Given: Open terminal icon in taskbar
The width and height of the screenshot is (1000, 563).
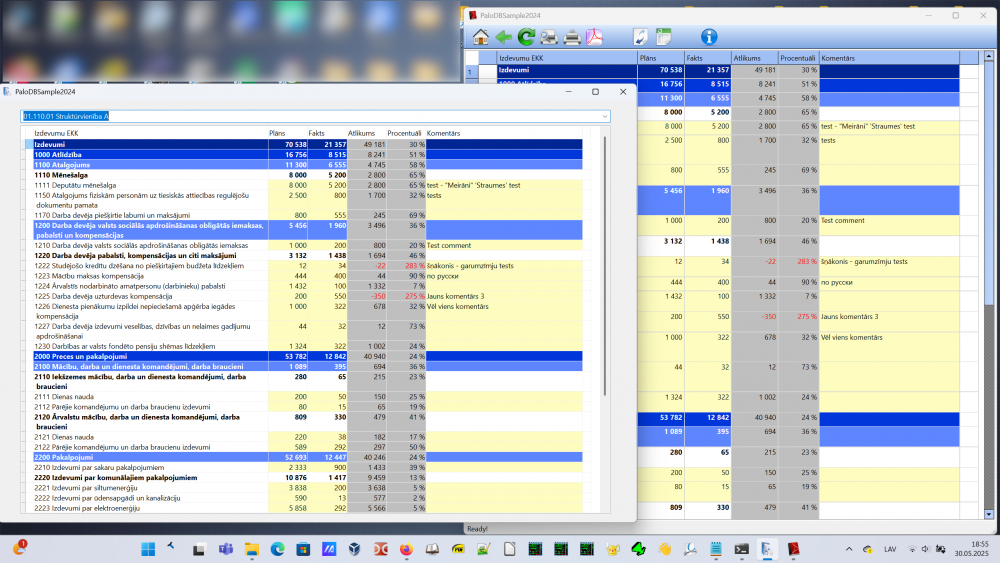Looking at the screenshot, I should point(741,549).
